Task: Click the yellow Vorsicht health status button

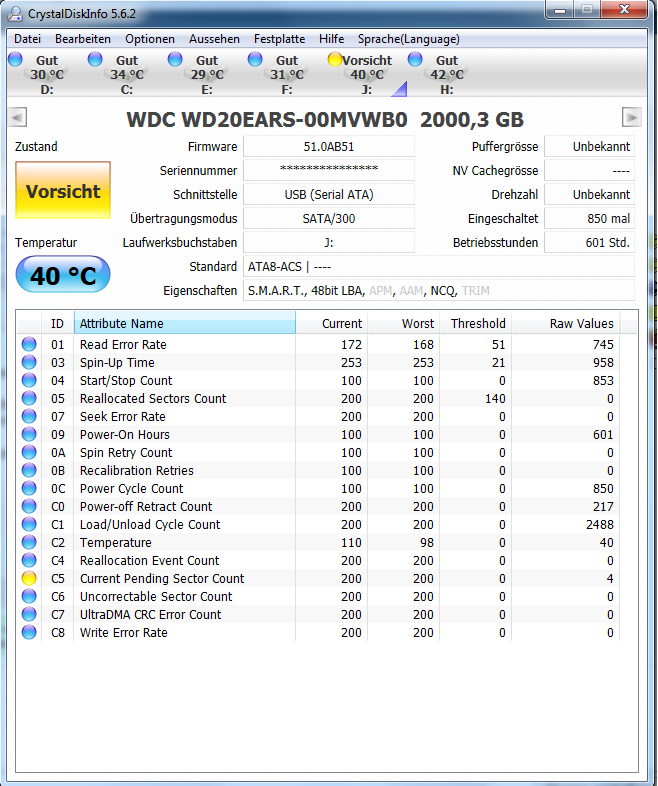Action: (x=63, y=190)
